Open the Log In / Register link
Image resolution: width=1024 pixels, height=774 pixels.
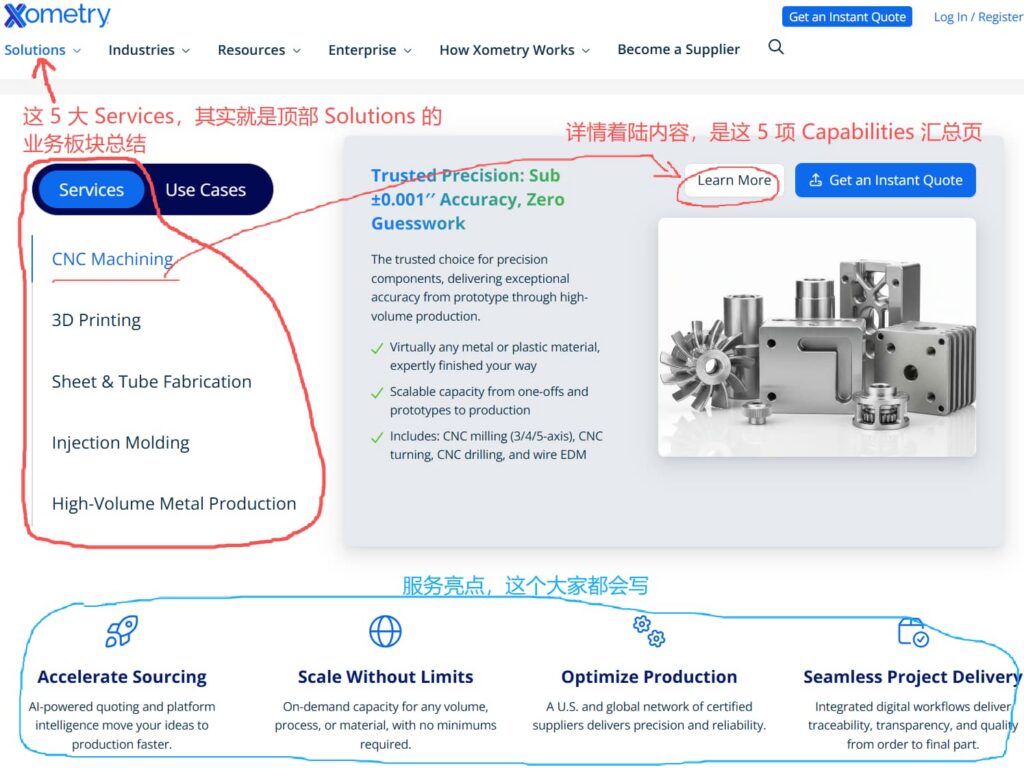pos(978,17)
